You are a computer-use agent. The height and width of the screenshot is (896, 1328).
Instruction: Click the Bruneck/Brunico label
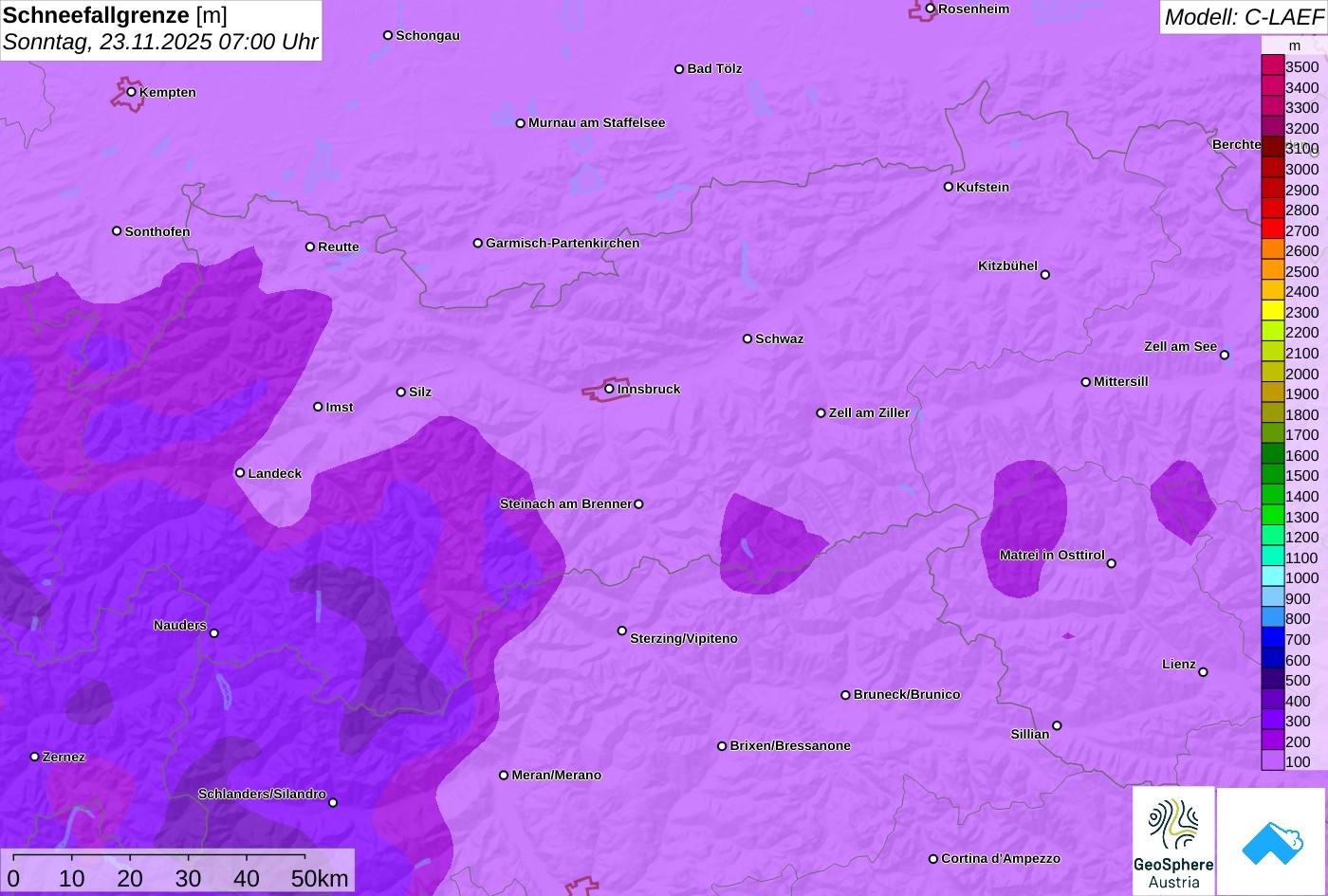point(907,694)
